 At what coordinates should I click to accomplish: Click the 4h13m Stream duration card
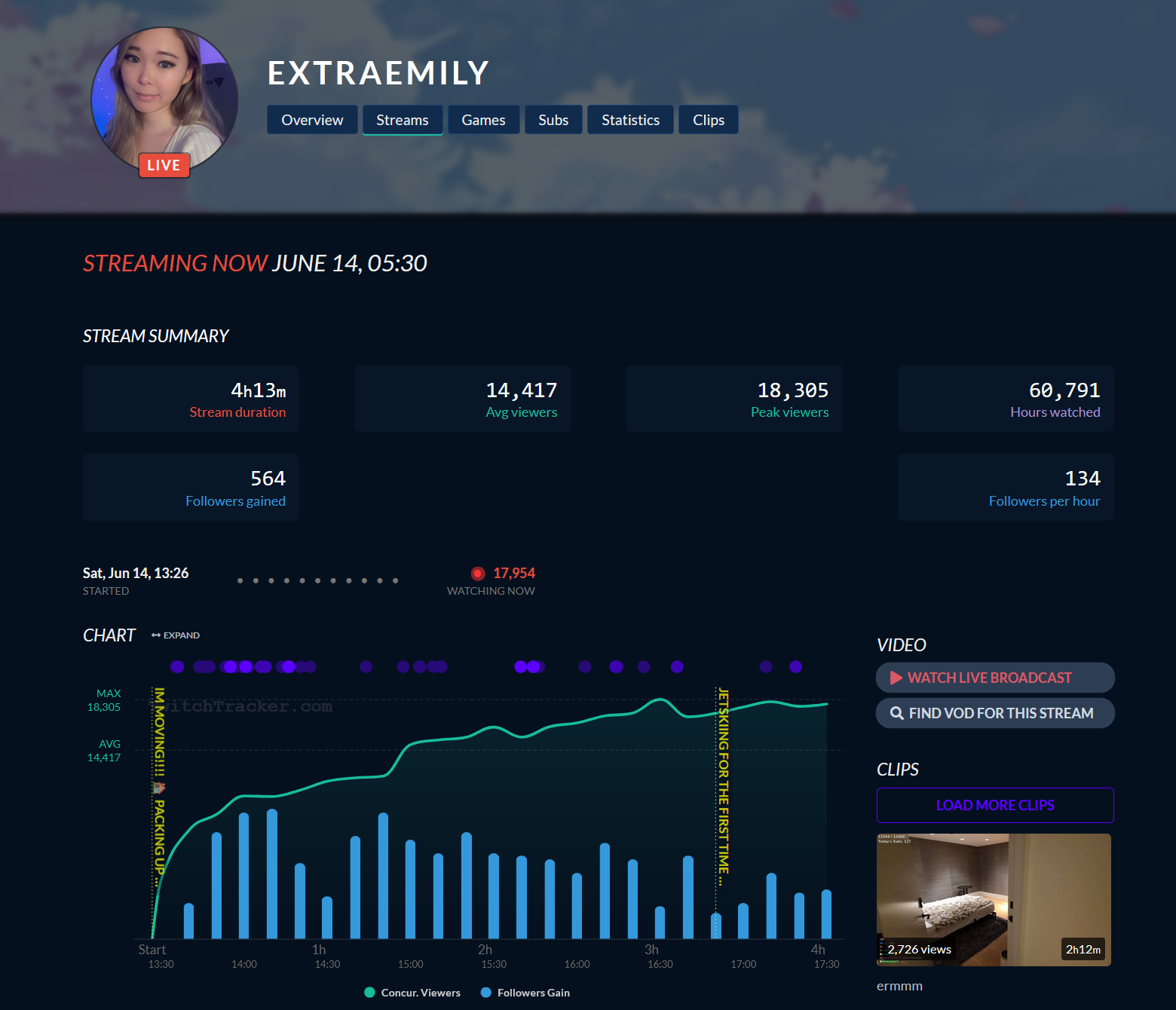click(x=191, y=399)
